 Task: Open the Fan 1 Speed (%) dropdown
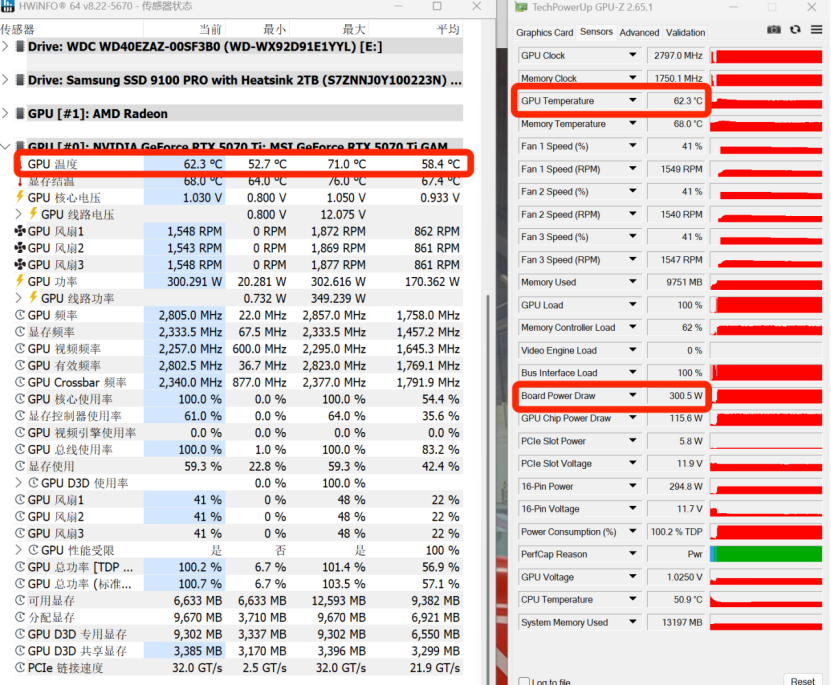pos(633,146)
